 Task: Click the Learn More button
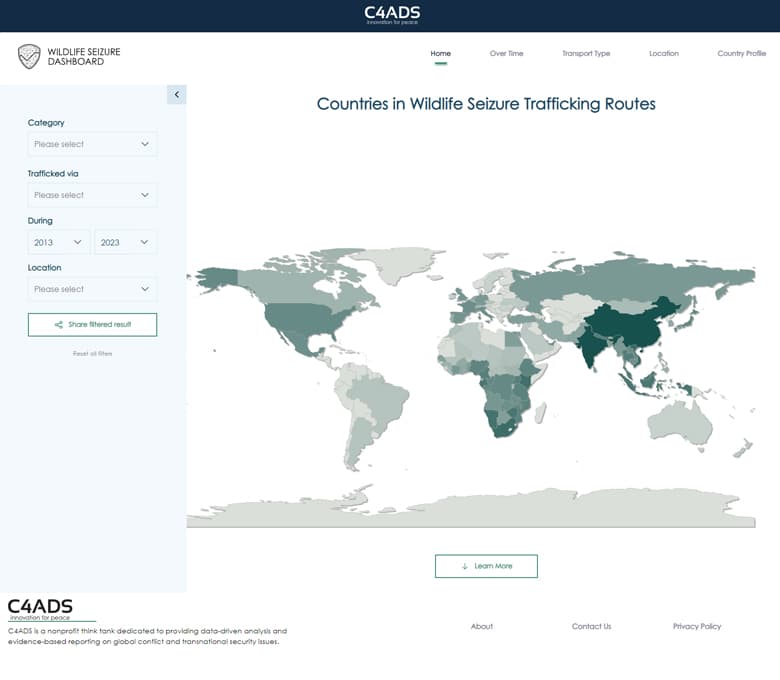click(486, 566)
